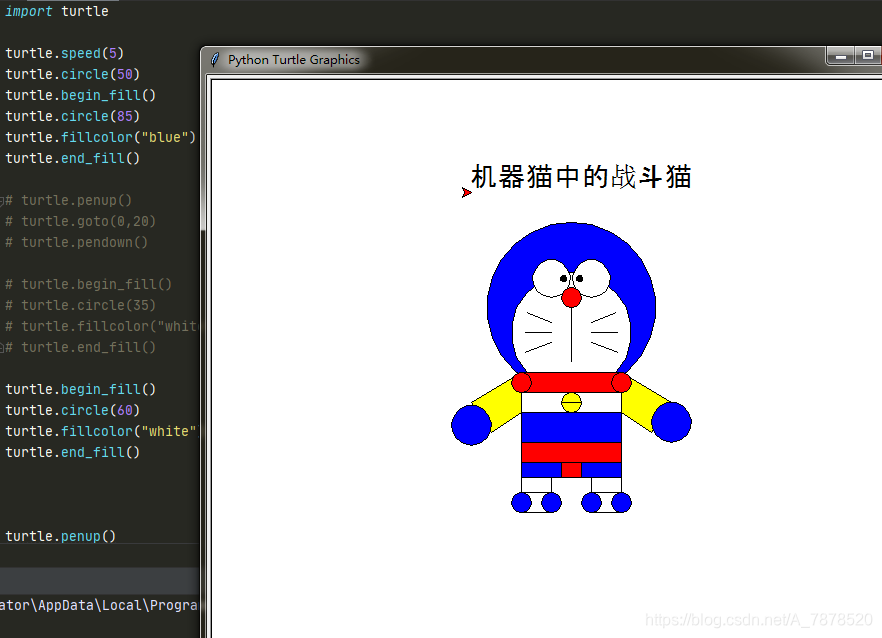Minimize the Python Turtle Graphics window

pos(841,56)
